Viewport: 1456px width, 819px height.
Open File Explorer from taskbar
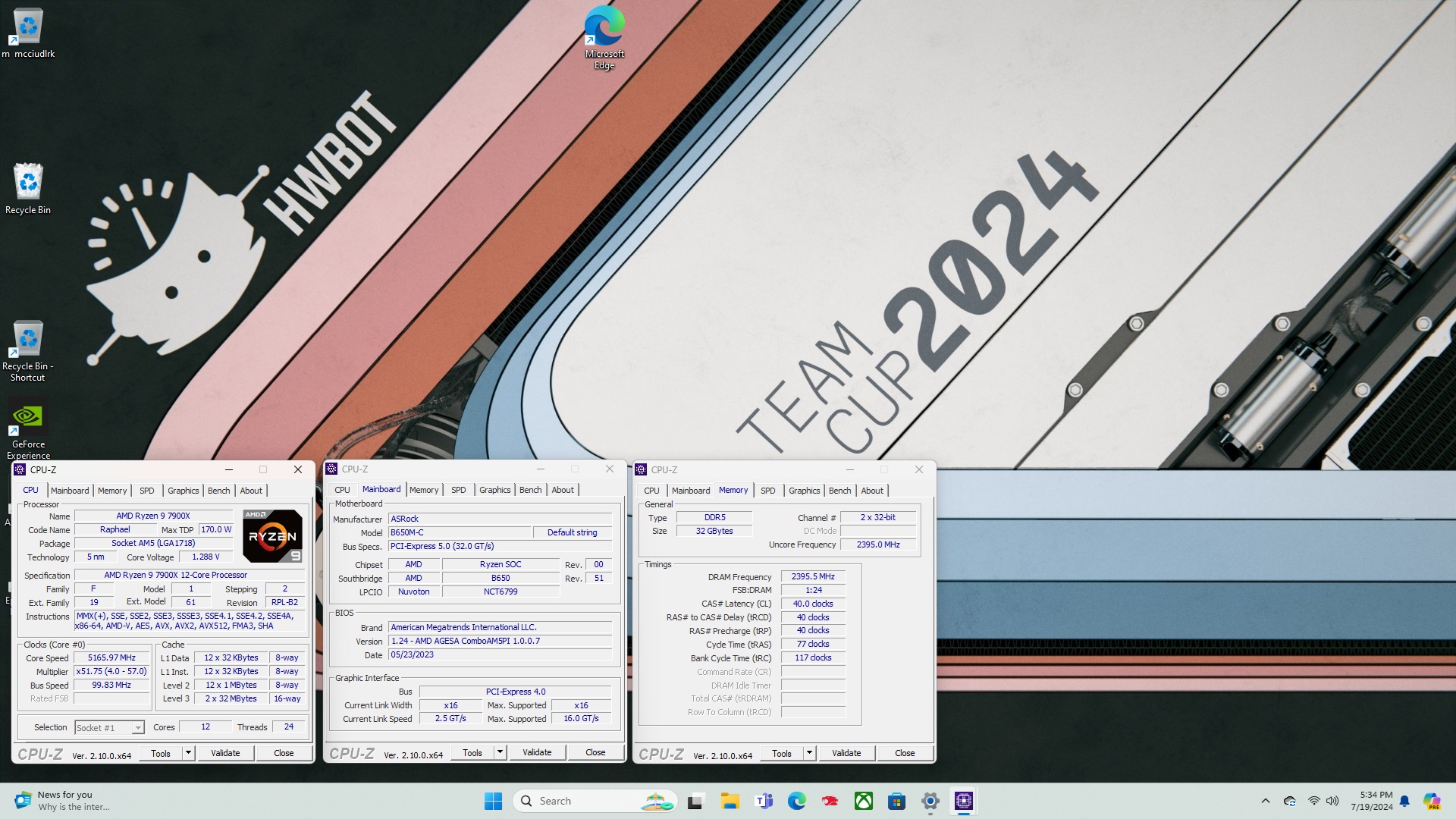click(730, 801)
